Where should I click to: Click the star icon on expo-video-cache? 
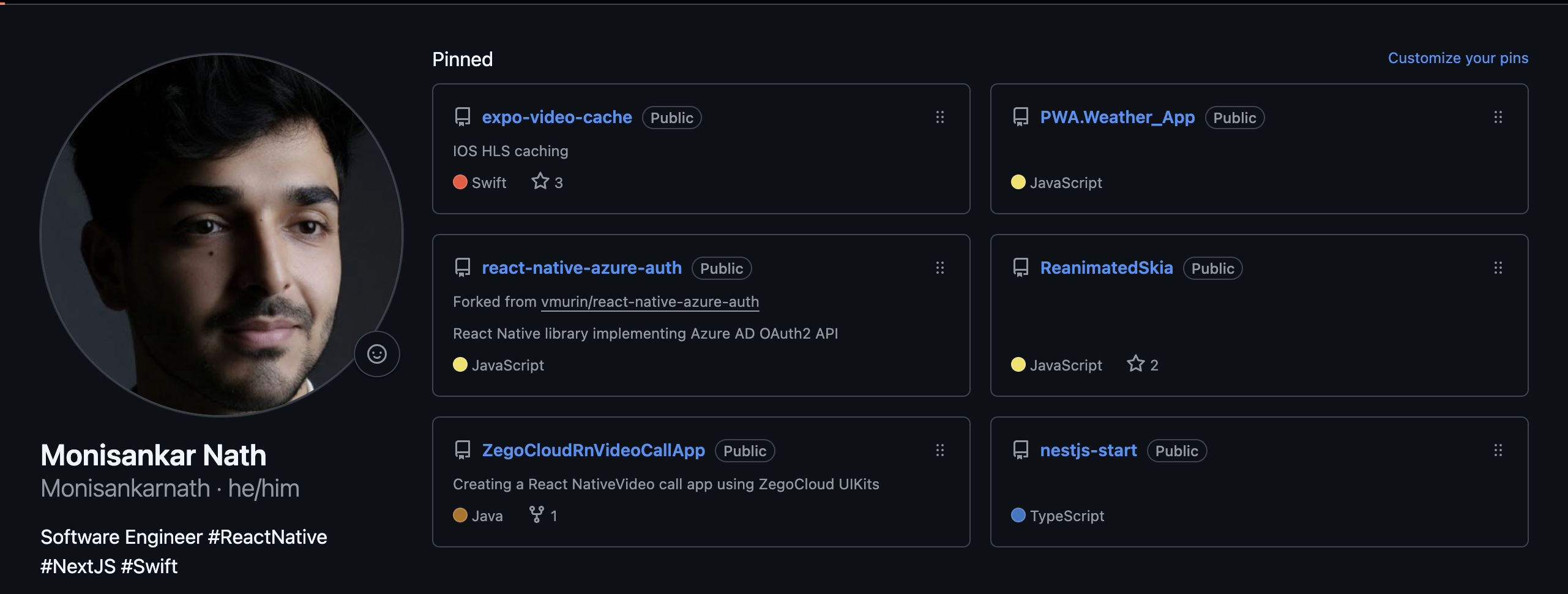539,181
